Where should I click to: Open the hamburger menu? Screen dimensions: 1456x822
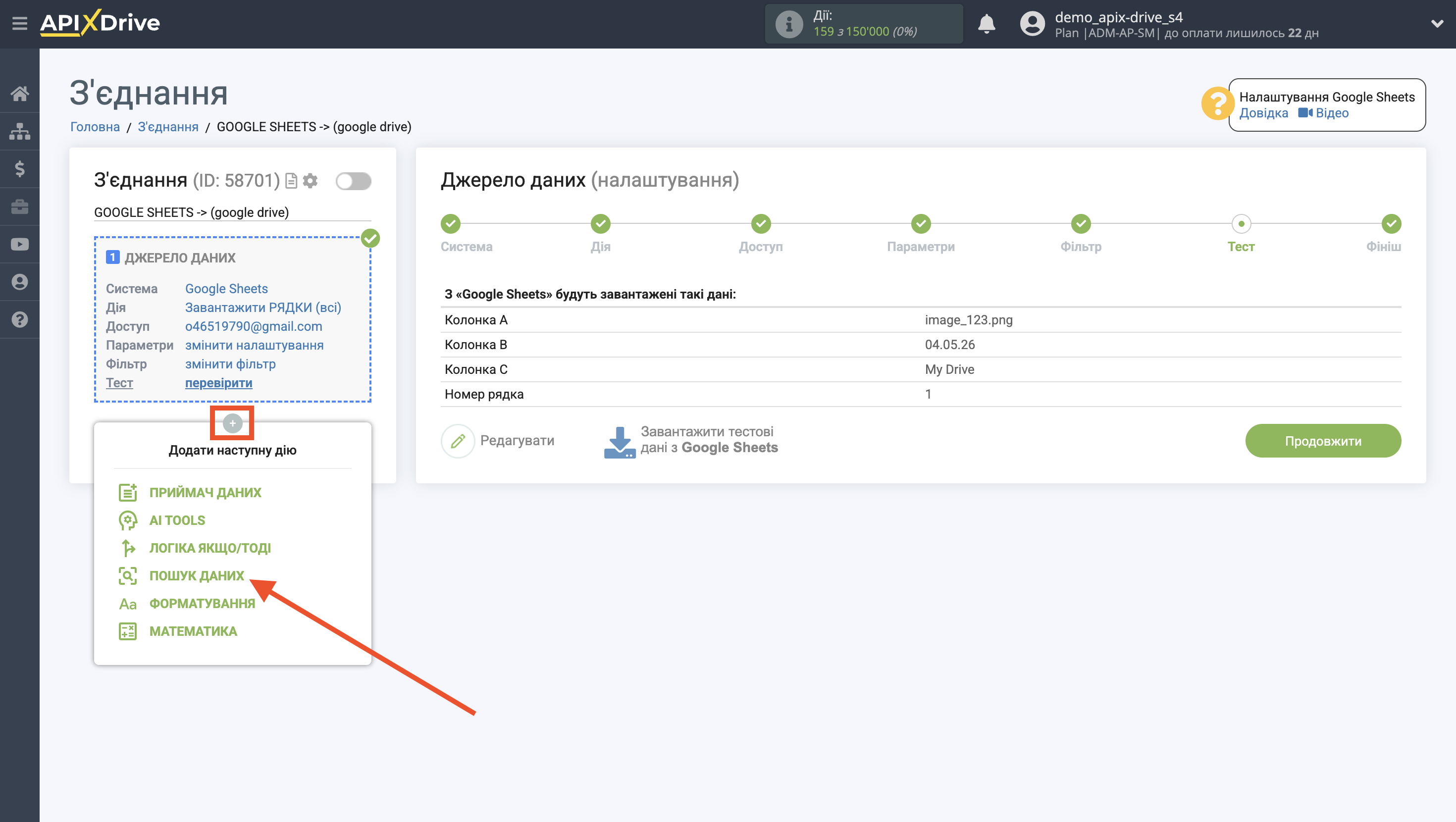[x=20, y=23]
